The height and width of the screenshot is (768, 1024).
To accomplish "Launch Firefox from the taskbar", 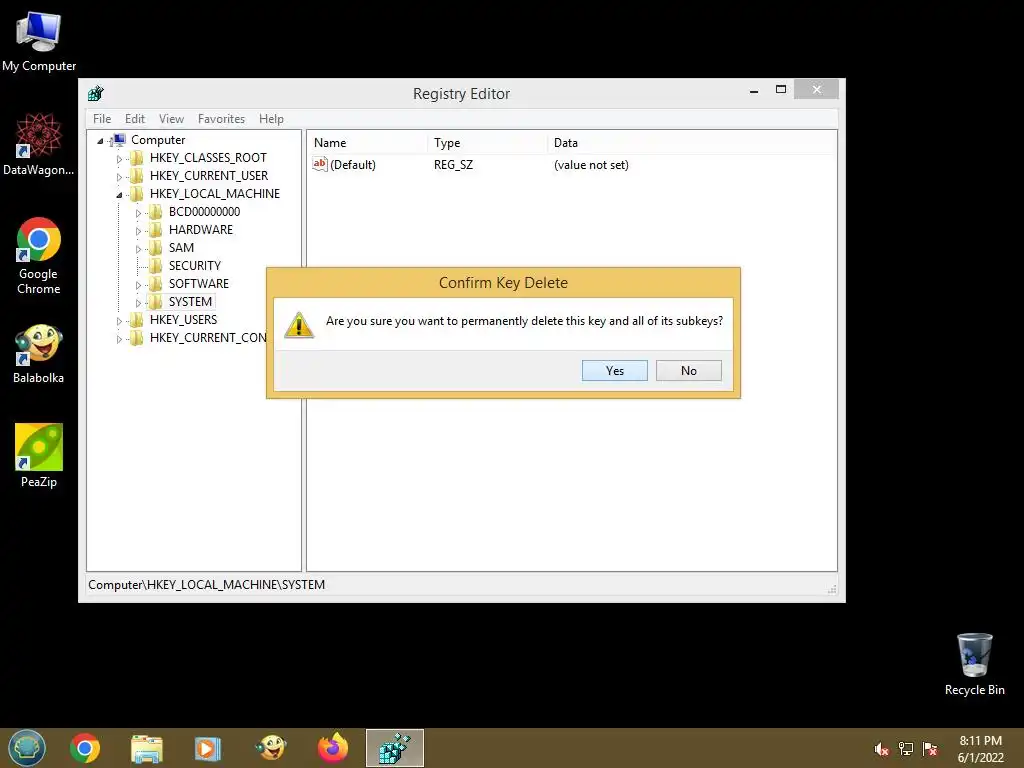I will tap(333, 748).
